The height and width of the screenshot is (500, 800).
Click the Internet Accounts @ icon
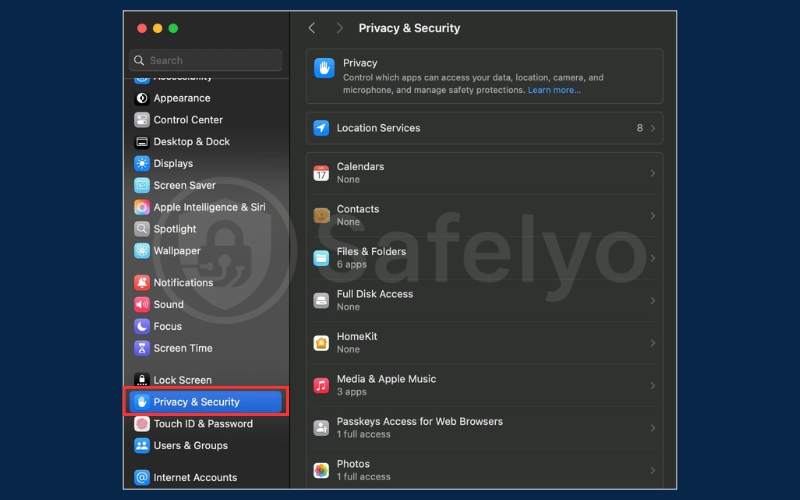click(x=142, y=478)
